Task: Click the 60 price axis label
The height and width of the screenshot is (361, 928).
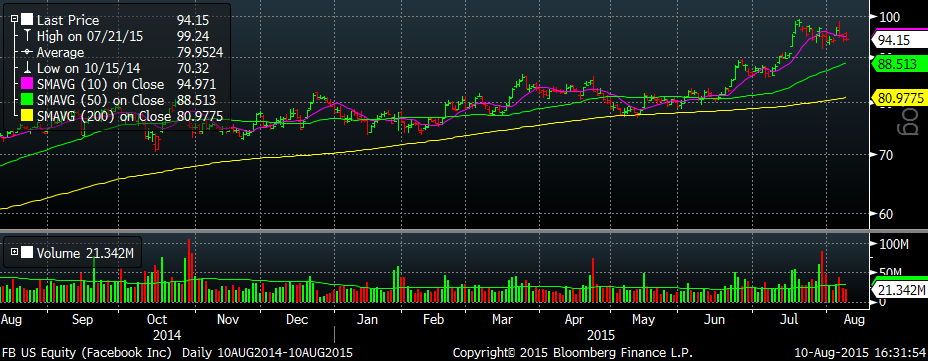Action: click(x=885, y=214)
